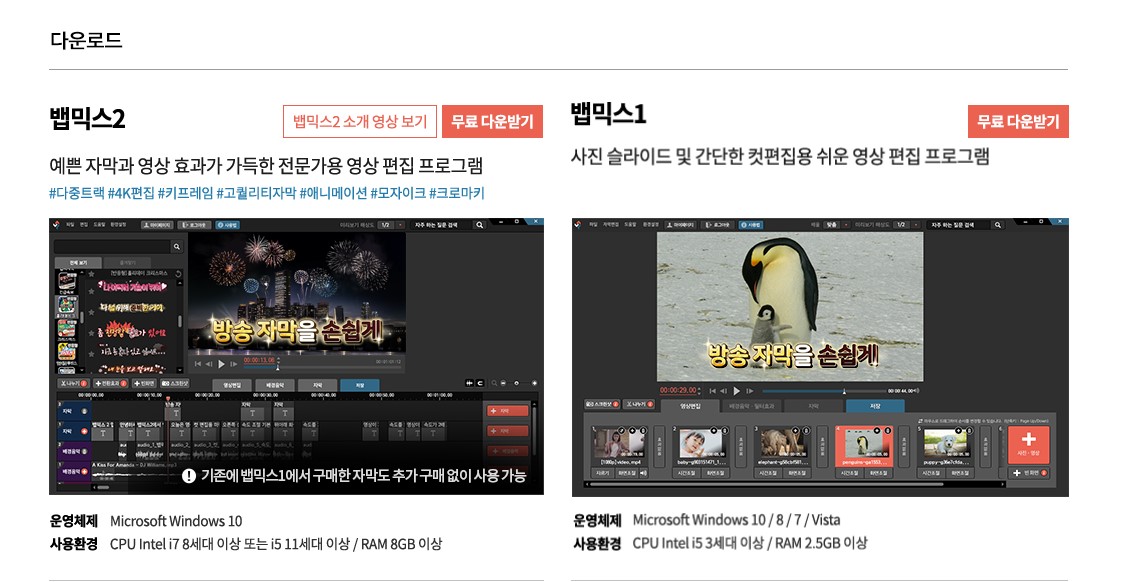Click the 빈 화면 button in VapMix1 clip bar
Image resolution: width=1144 pixels, height=582 pixels.
1029,473
